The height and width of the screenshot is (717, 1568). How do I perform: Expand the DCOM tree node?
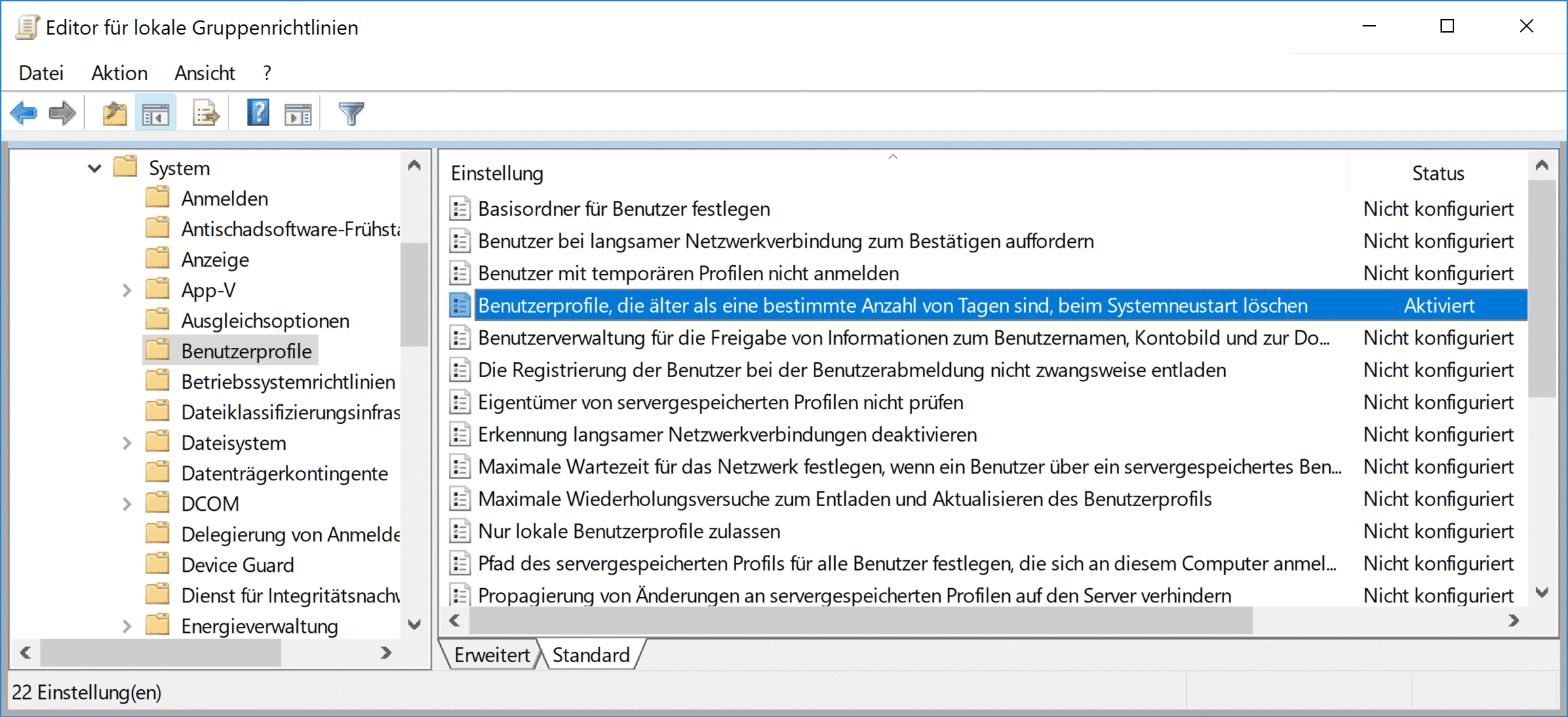127,504
